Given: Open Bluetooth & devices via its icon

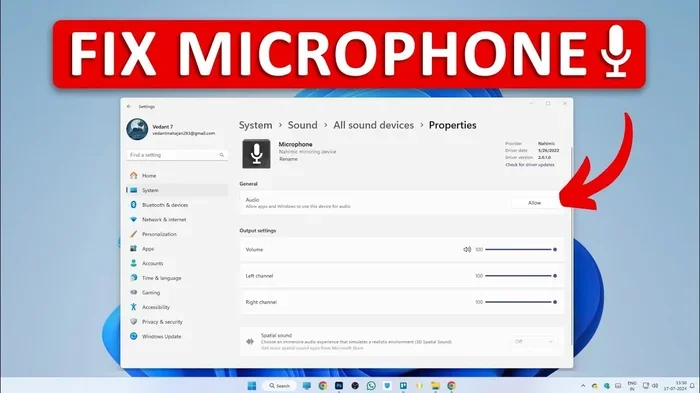Looking at the screenshot, I should tap(133, 205).
